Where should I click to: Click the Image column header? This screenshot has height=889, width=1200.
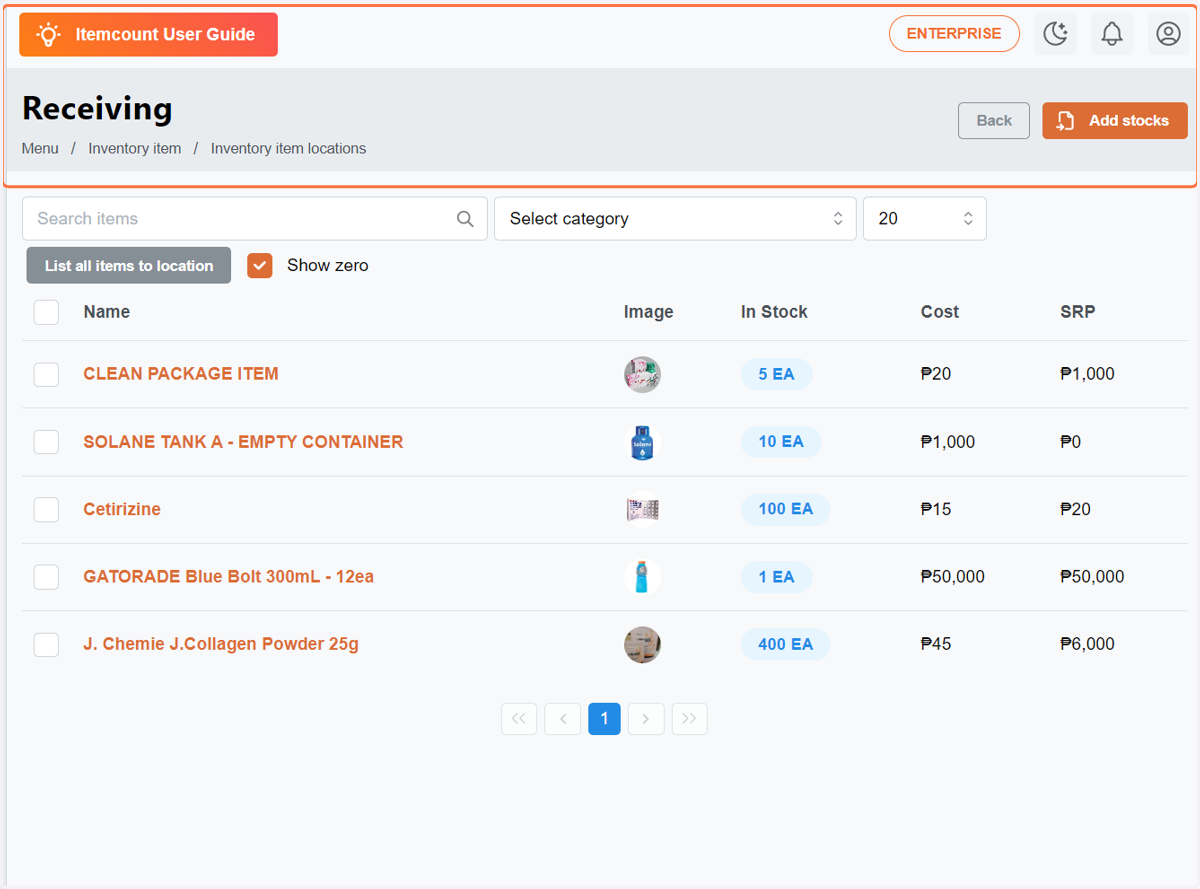(649, 312)
